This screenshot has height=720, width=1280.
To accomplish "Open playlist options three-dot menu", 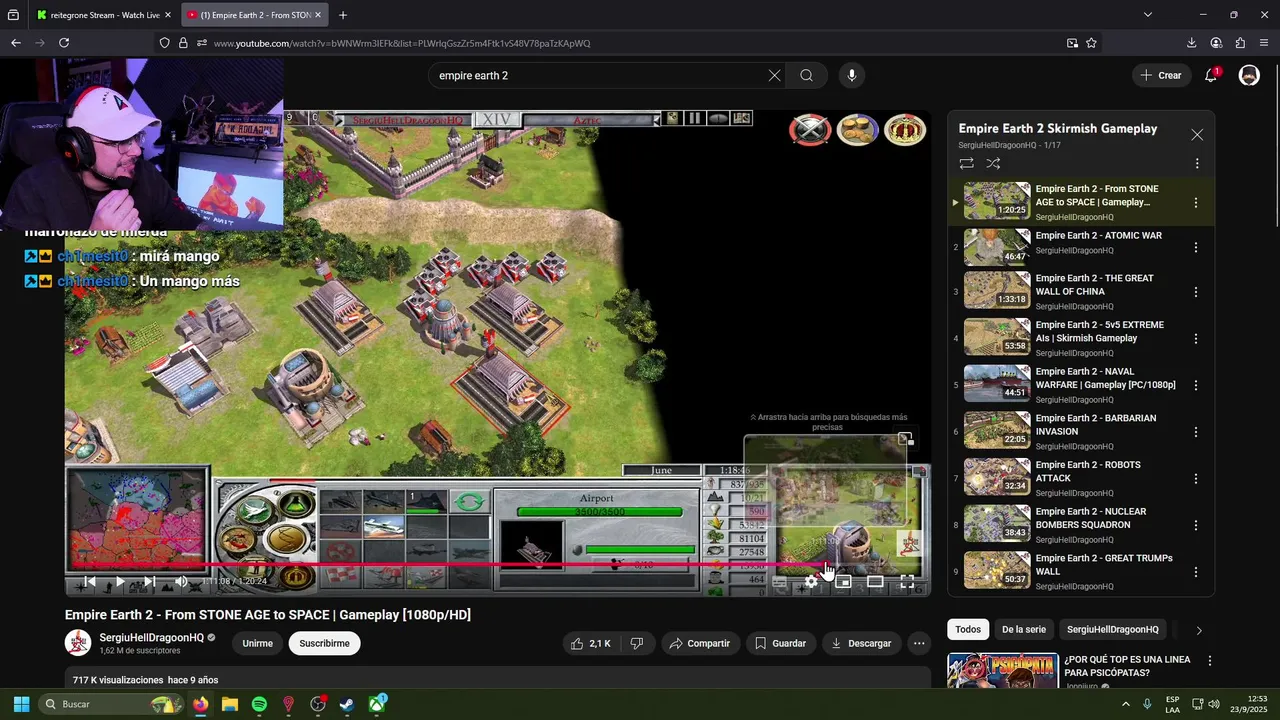I will [x=1197, y=163].
